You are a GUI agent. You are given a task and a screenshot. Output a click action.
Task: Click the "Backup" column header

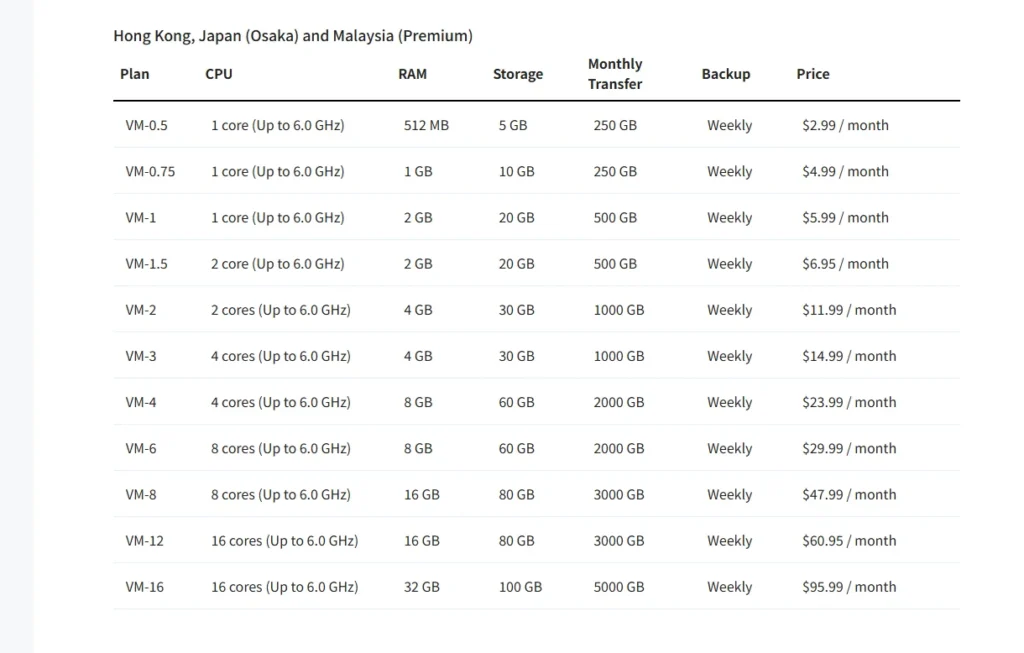[x=726, y=74]
